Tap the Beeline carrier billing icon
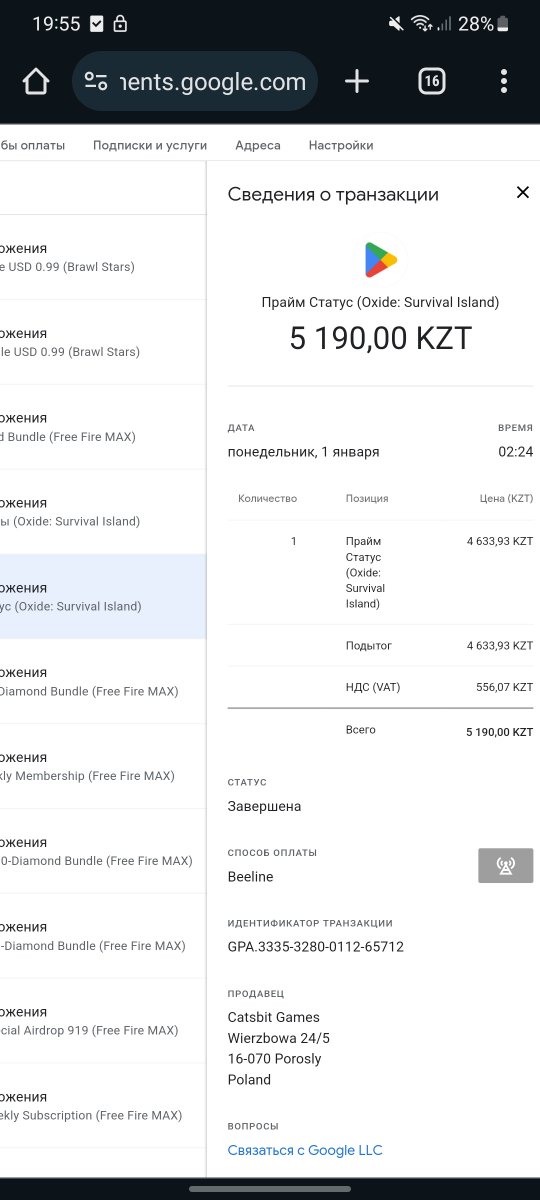Image resolution: width=540 pixels, height=1200 pixels. point(506,866)
